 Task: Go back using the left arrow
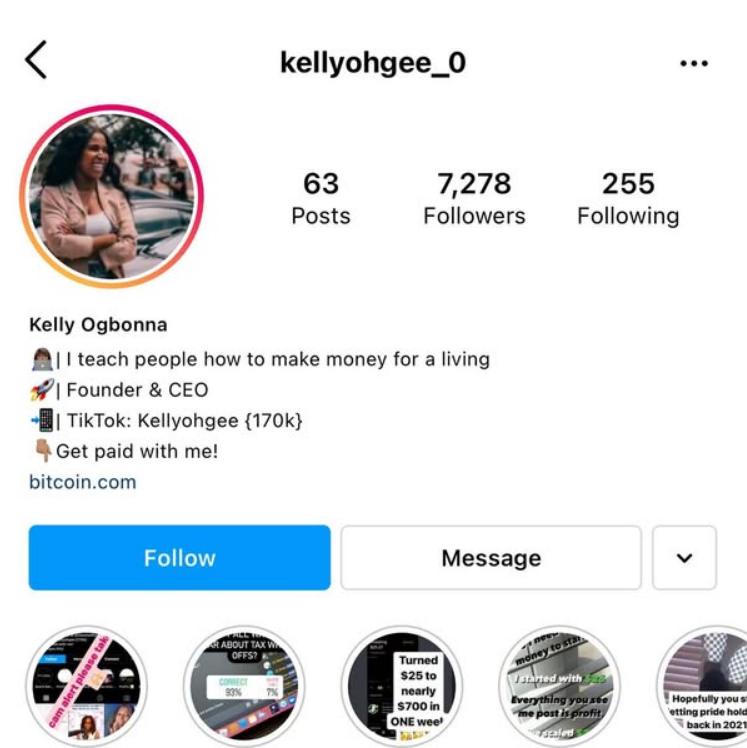tap(36, 60)
